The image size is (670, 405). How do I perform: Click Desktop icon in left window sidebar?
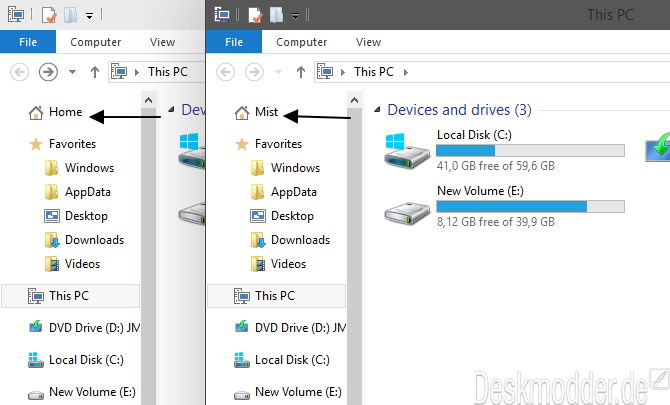(x=52, y=216)
